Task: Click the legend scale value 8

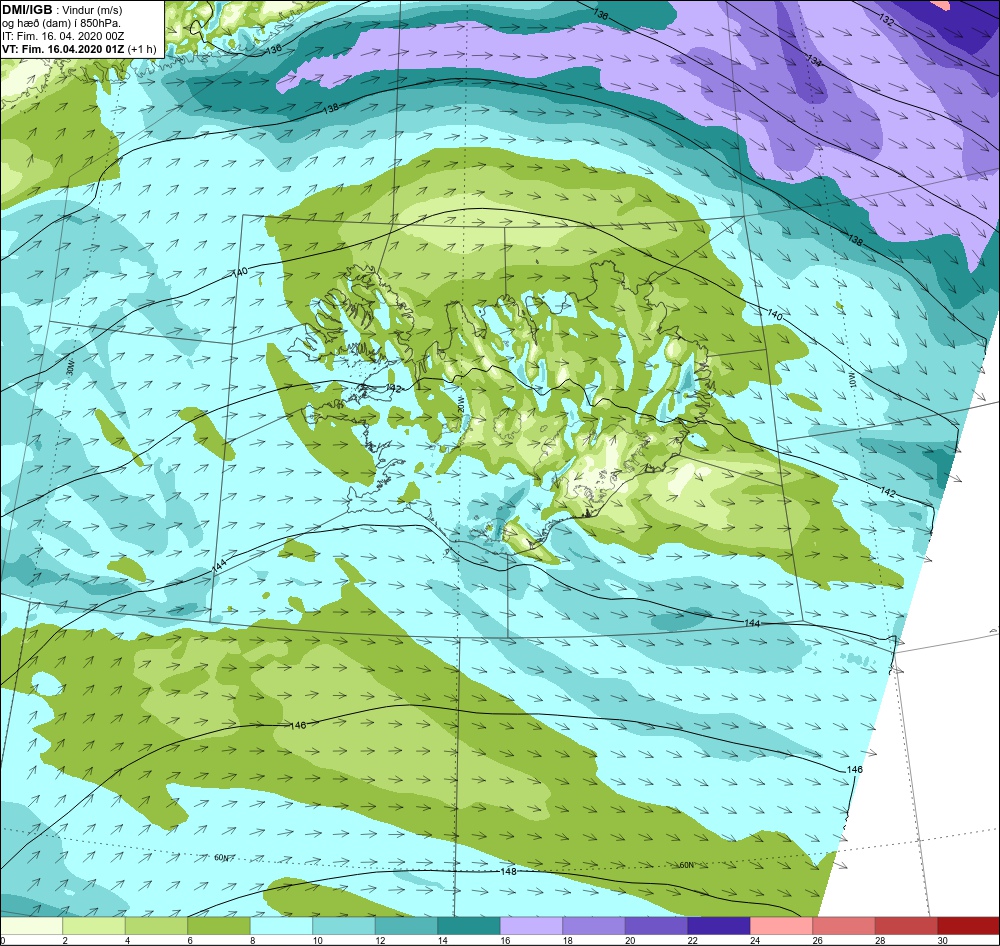Action: click(x=253, y=940)
